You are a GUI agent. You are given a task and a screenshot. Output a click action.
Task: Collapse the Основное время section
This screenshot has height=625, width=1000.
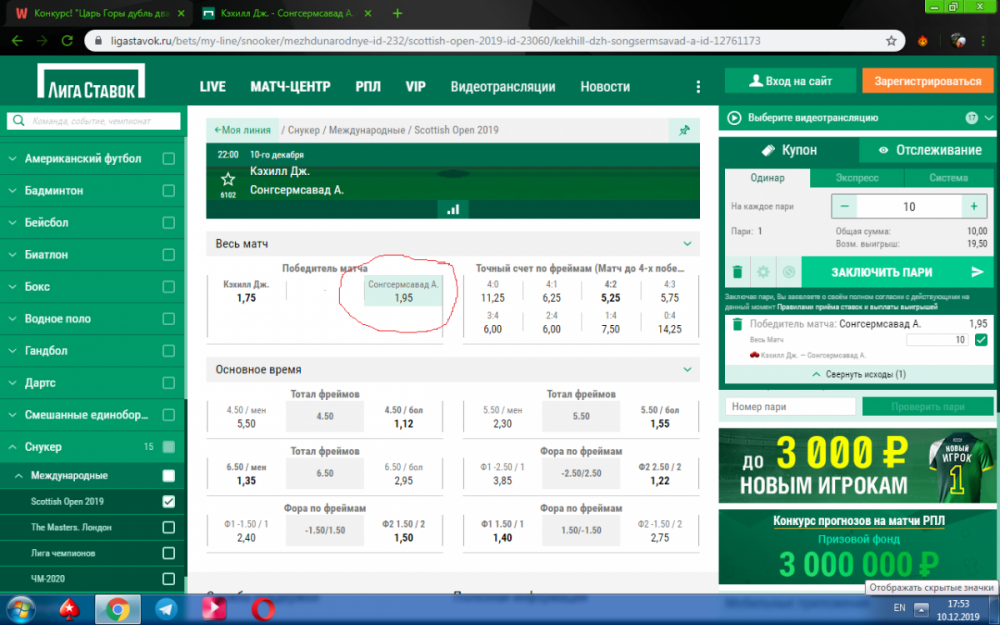pos(687,369)
